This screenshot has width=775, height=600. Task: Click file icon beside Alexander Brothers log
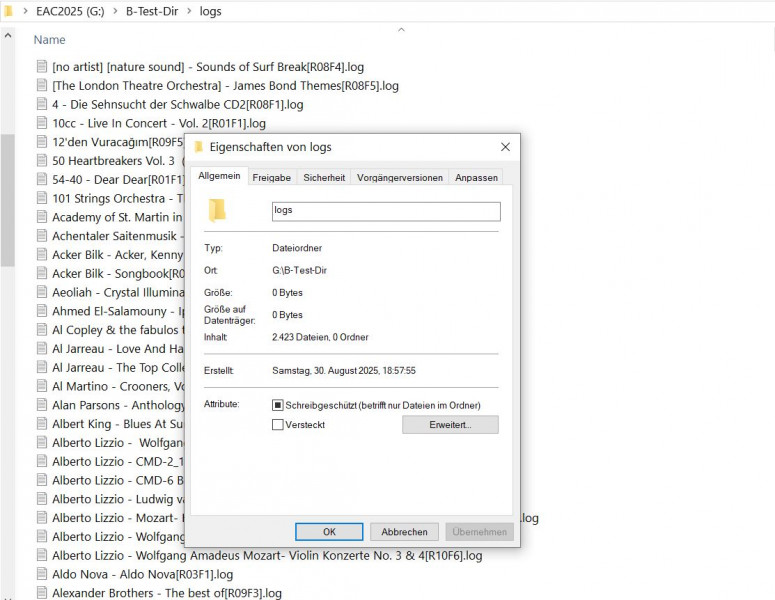(x=41, y=593)
